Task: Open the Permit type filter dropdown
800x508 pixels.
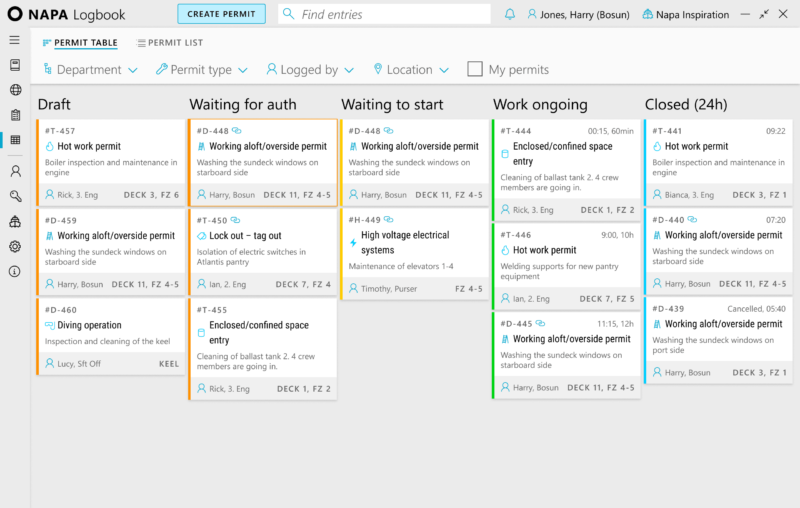Action: point(202,69)
